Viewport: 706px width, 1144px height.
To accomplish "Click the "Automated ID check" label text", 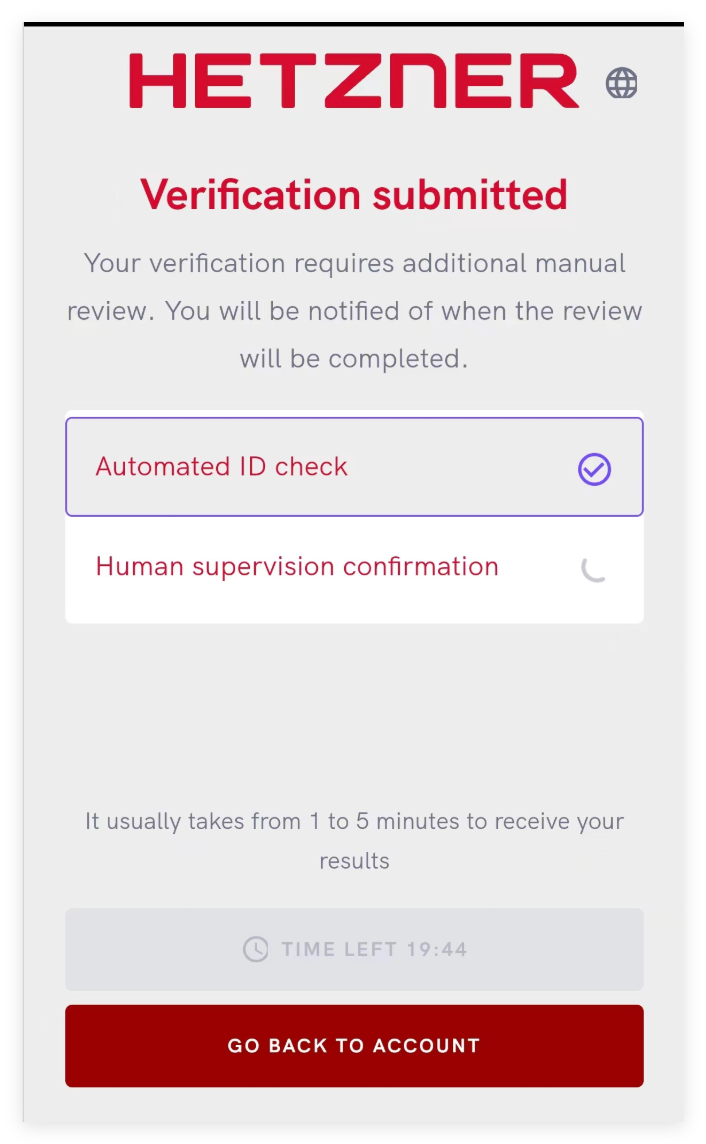I will pos(221,467).
